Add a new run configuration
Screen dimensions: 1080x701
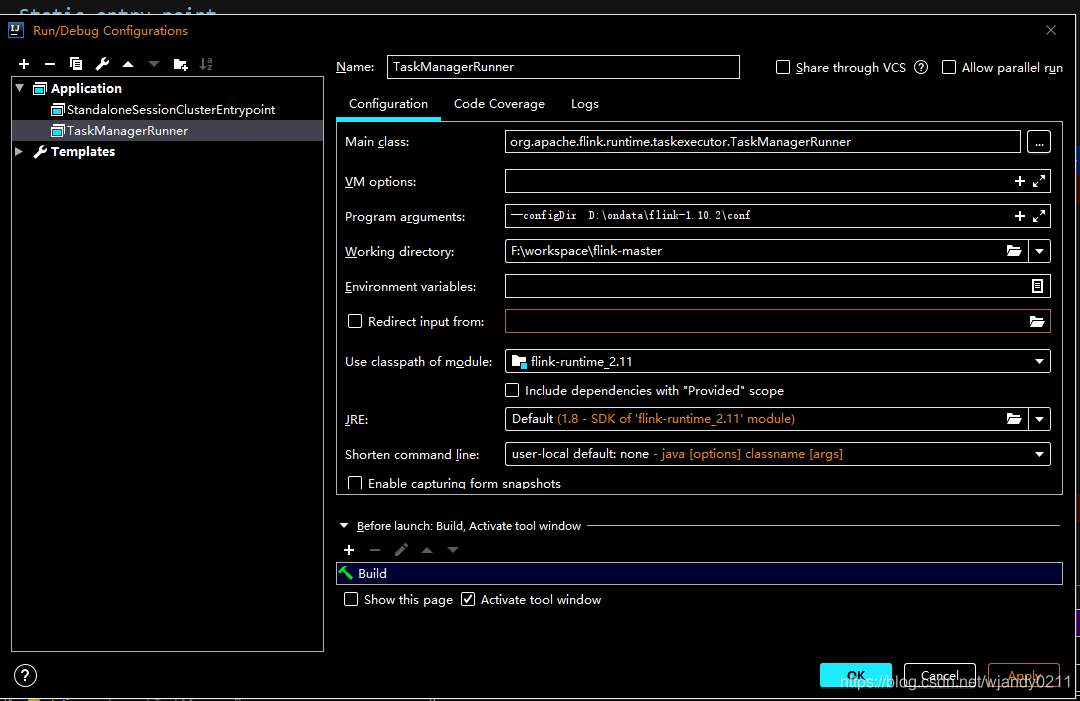click(x=24, y=64)
